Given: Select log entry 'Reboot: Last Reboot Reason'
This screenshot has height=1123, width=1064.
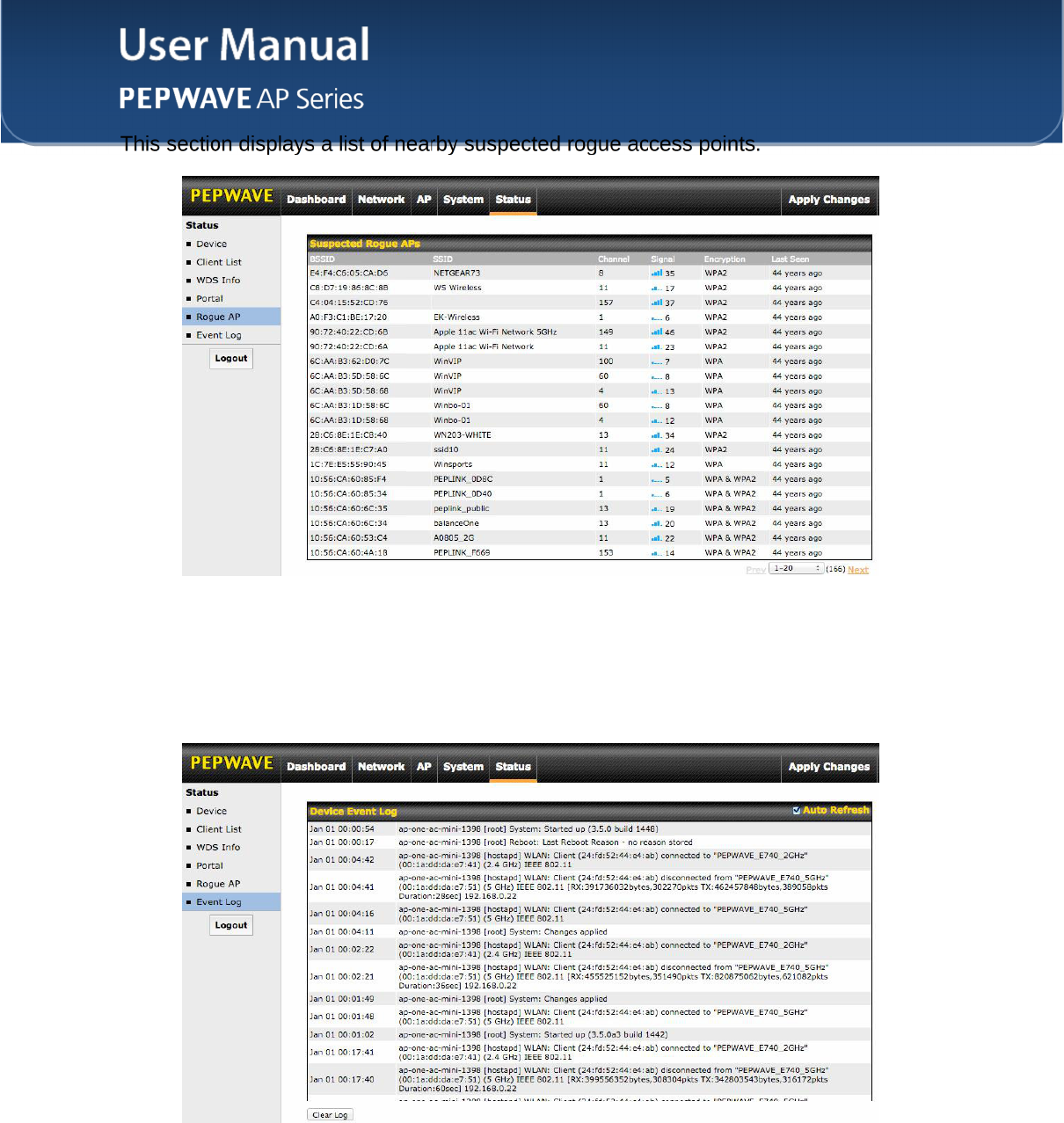Looking at the screenshot, I should pos(545,842).
